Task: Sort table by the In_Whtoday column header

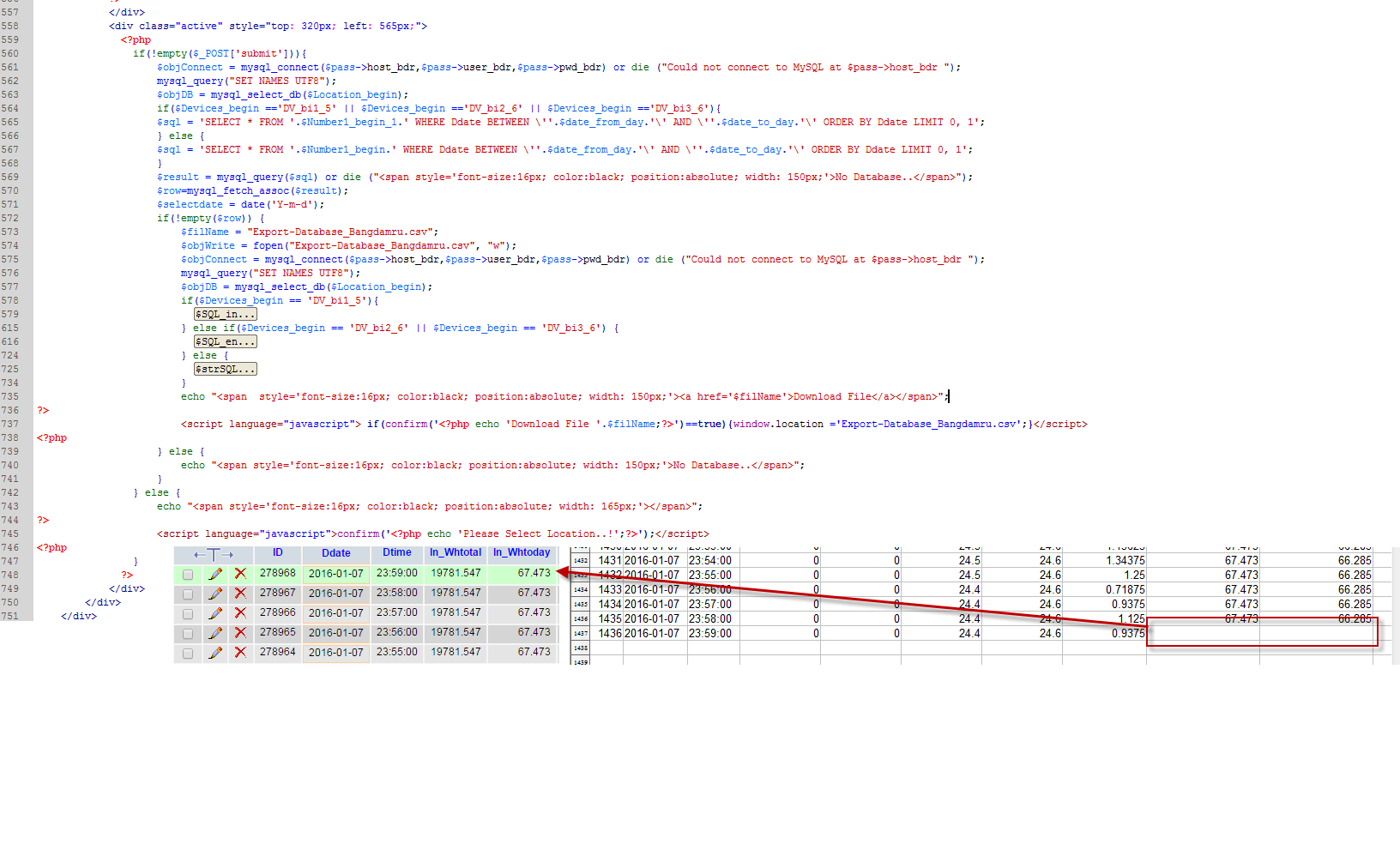Action: pos(522,552)
